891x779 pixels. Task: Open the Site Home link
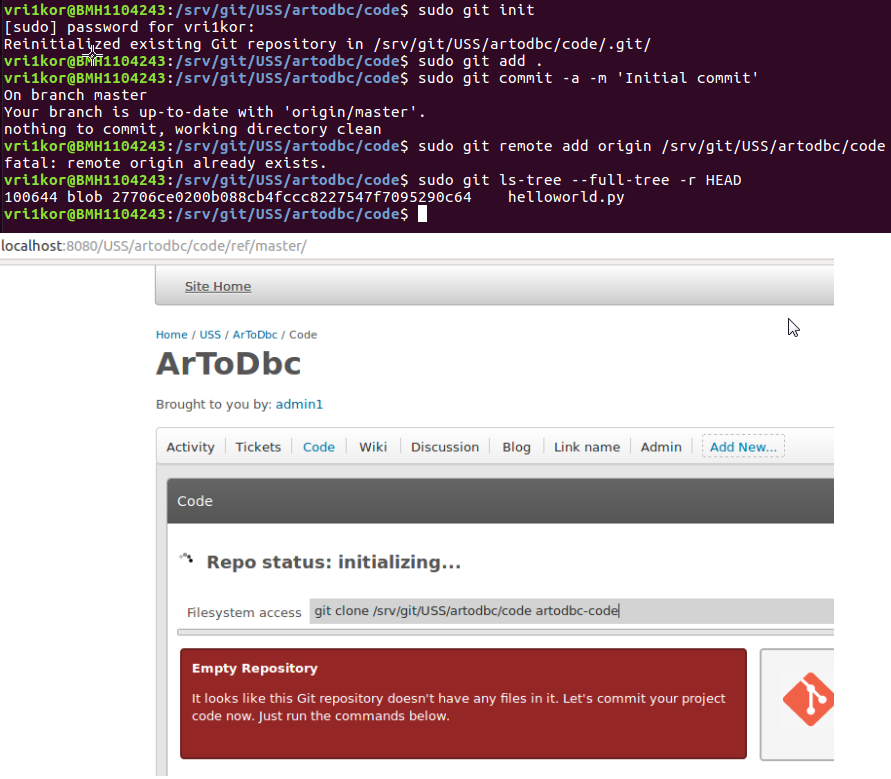[x=217, y=287]
